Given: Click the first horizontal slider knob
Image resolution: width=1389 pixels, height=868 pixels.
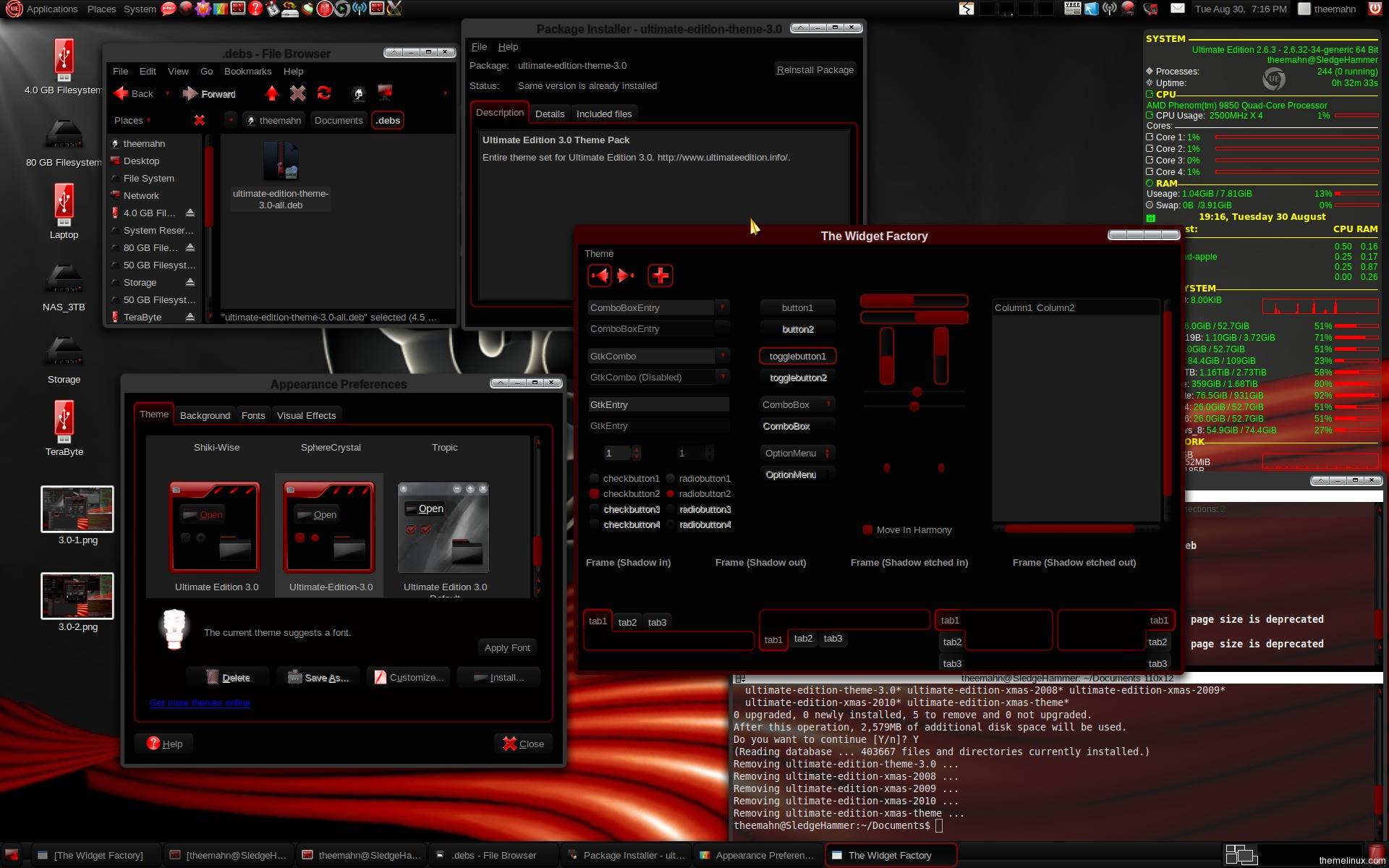Looking at the screenshot, I should point(917,392).
